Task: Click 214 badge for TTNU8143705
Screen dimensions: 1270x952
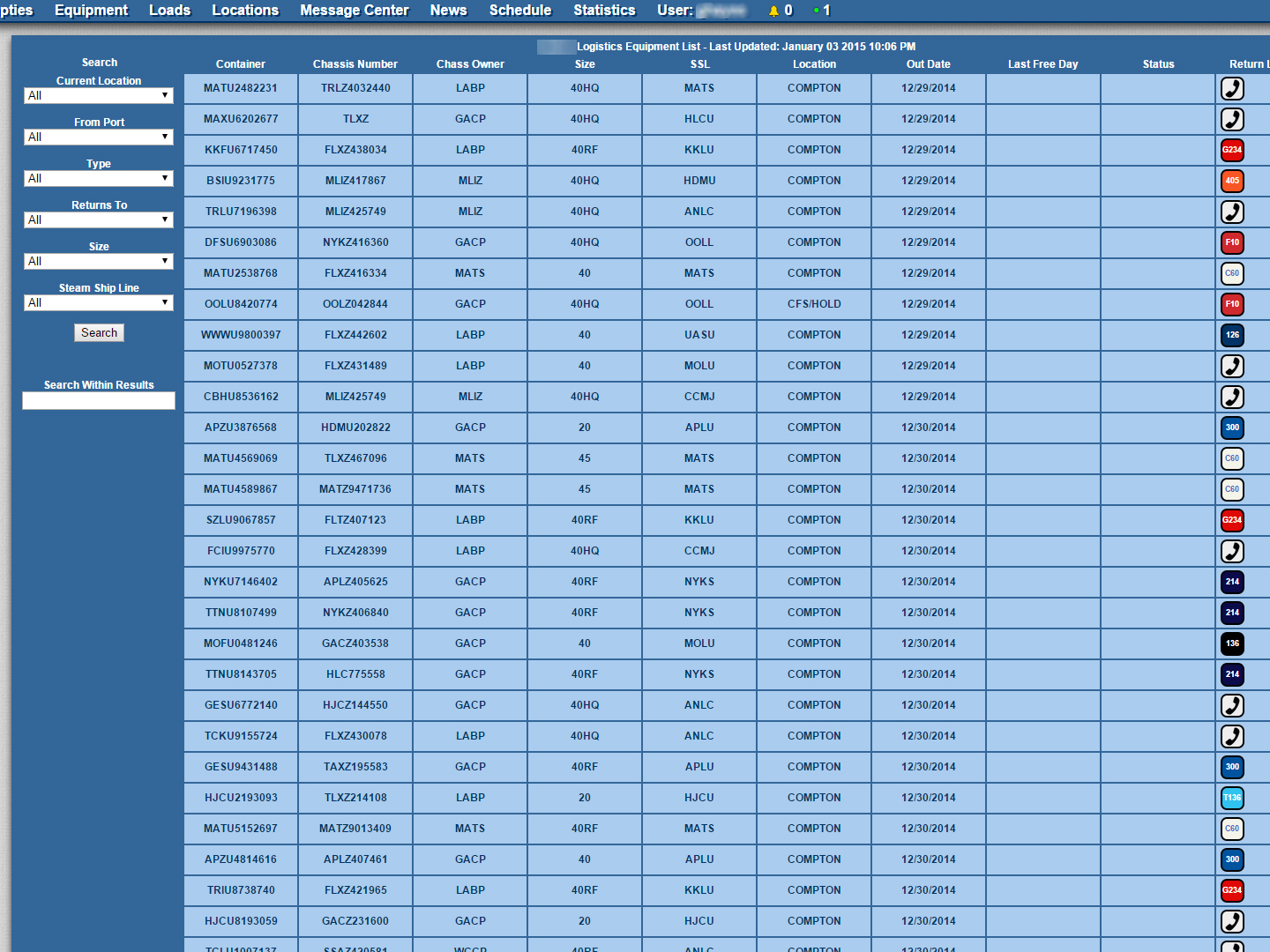Action: (1232, 674)
